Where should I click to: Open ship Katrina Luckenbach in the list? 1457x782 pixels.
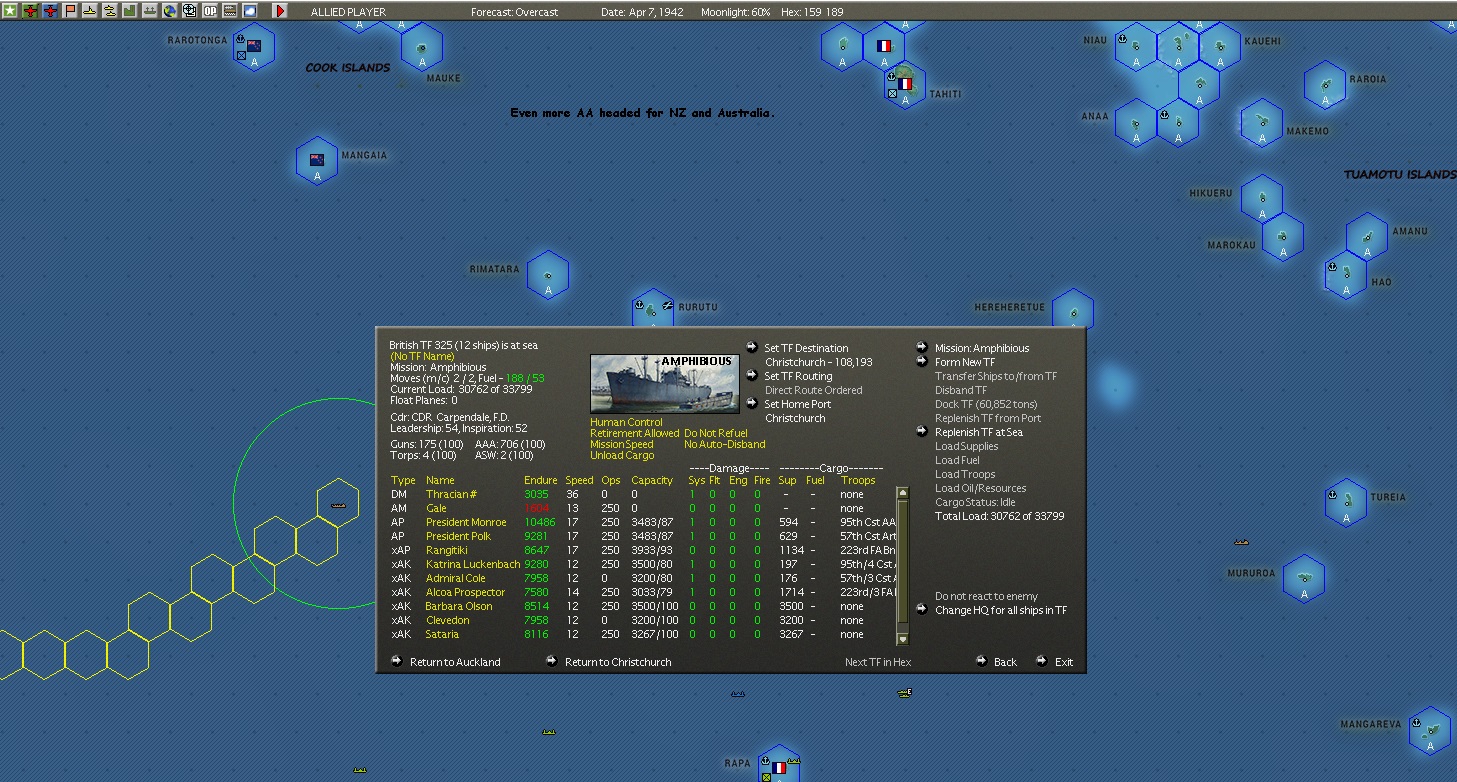coord(473,564)
